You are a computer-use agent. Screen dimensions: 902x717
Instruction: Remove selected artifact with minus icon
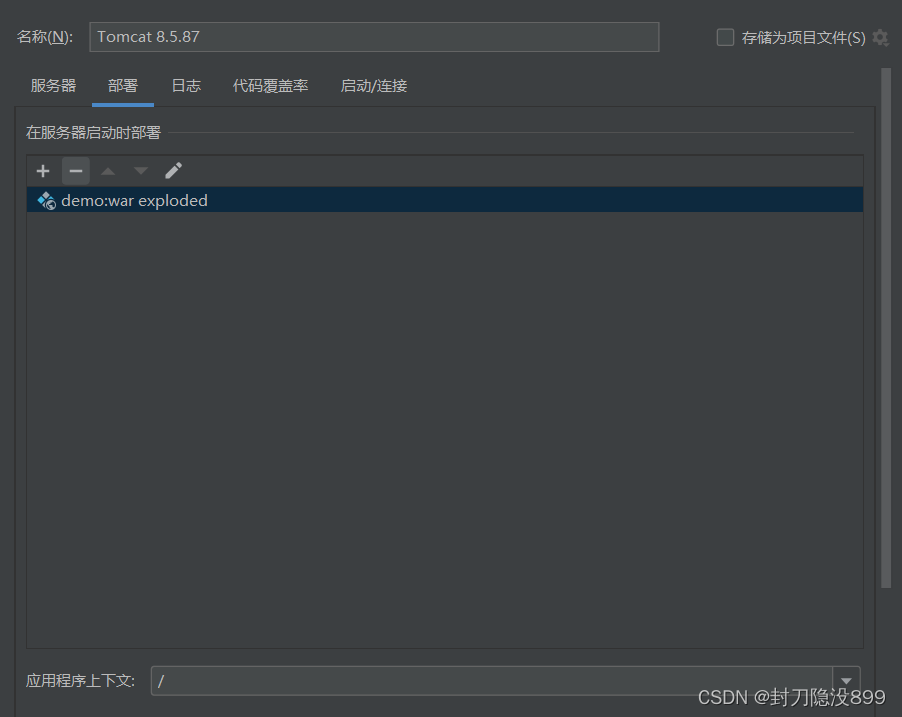pyautogui.click(x=75, y=171)
